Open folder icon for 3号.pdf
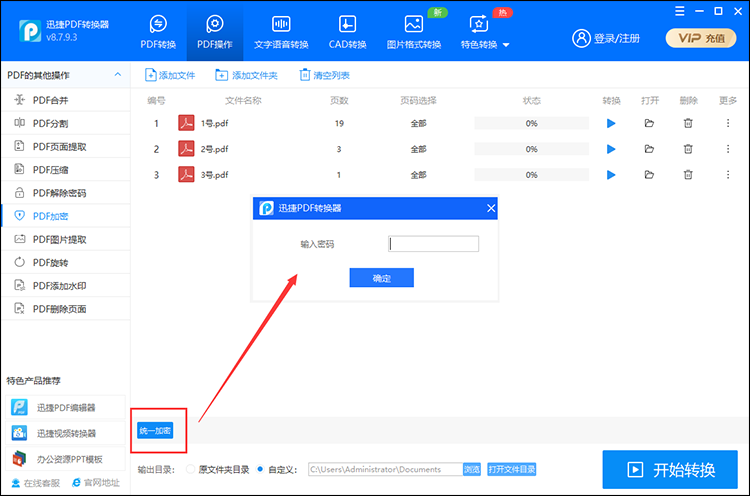Image resolution: width=750 pixels, height=496 pixels. (x=649, y=175)
